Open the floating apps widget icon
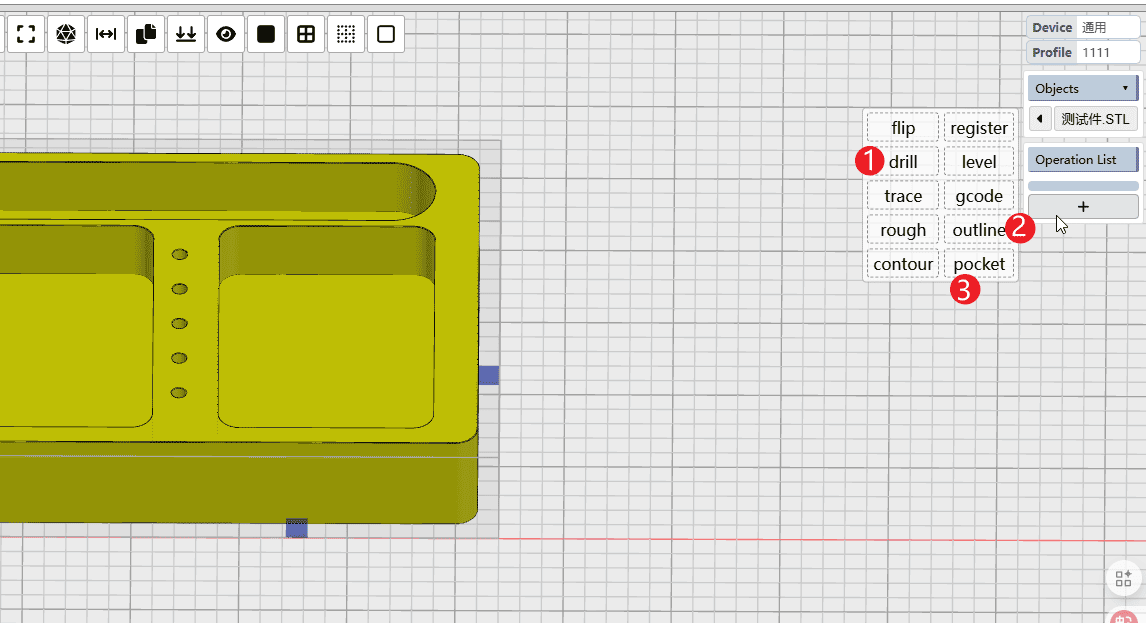1146x623 pixels. pyautogui.click(x=1123, y=578)
